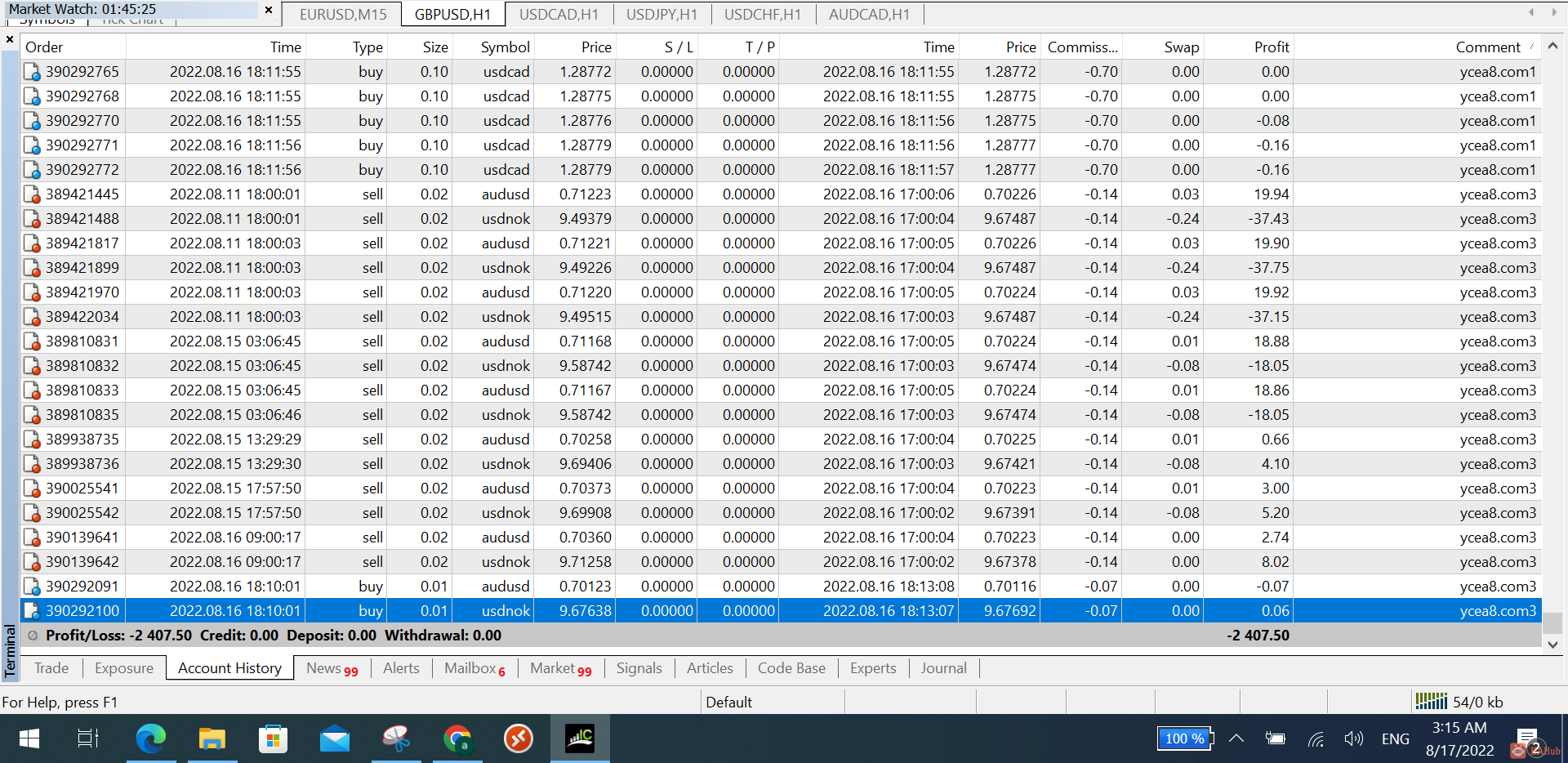This screenshot has width=1568, height=763.
Task: Open the Signals tab
Action: 639,668
